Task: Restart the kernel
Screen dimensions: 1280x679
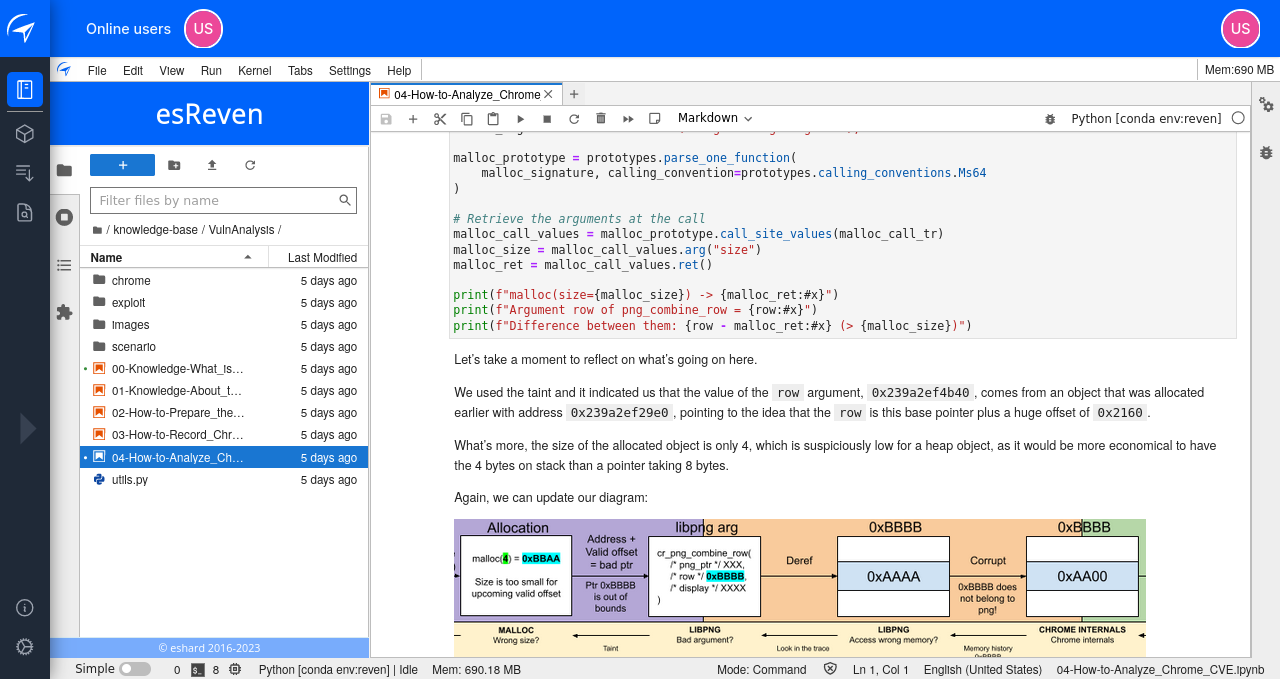Action: (x=573, y=118)
